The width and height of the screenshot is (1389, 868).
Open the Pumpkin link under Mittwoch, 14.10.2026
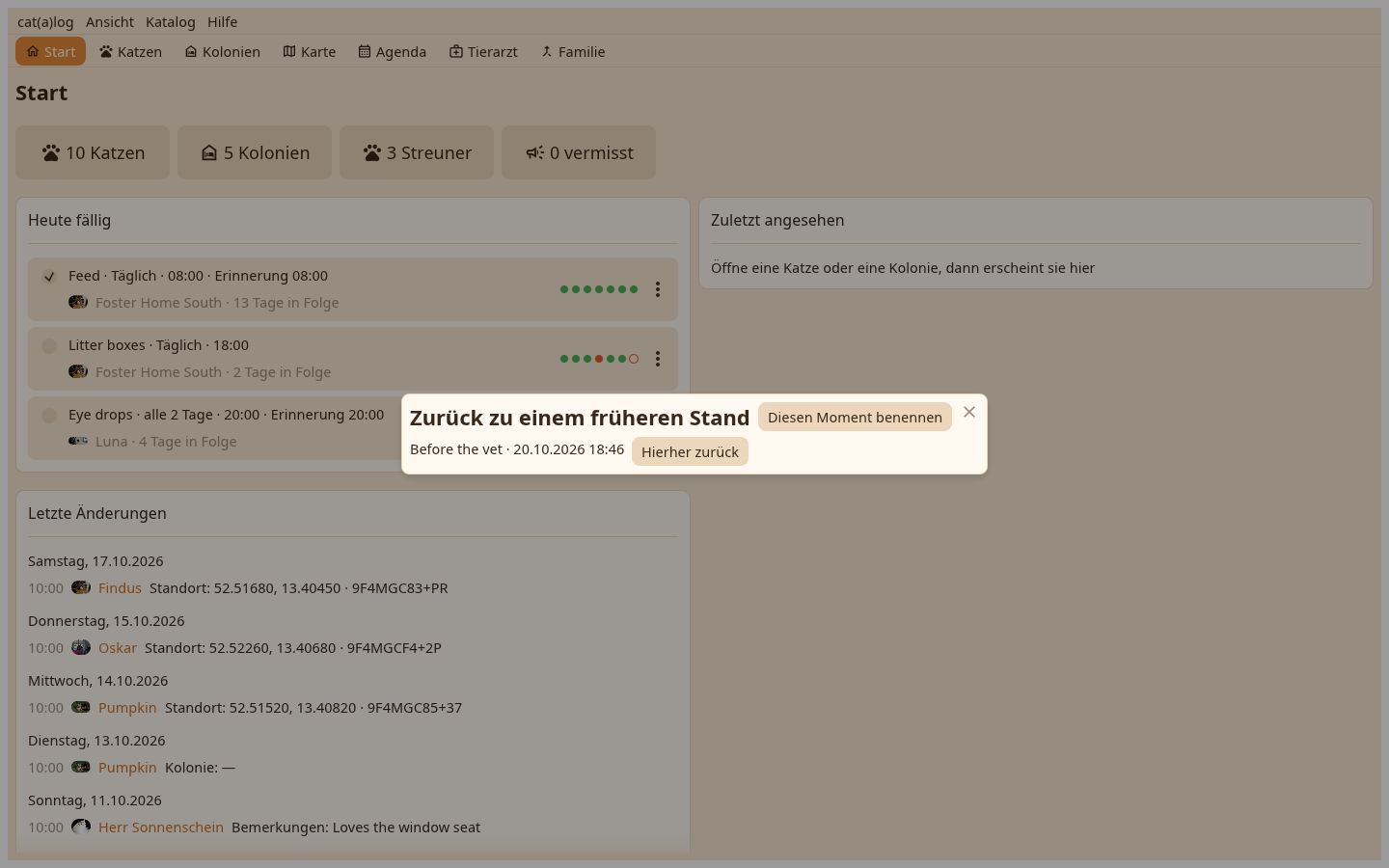(x=127, y=708)
